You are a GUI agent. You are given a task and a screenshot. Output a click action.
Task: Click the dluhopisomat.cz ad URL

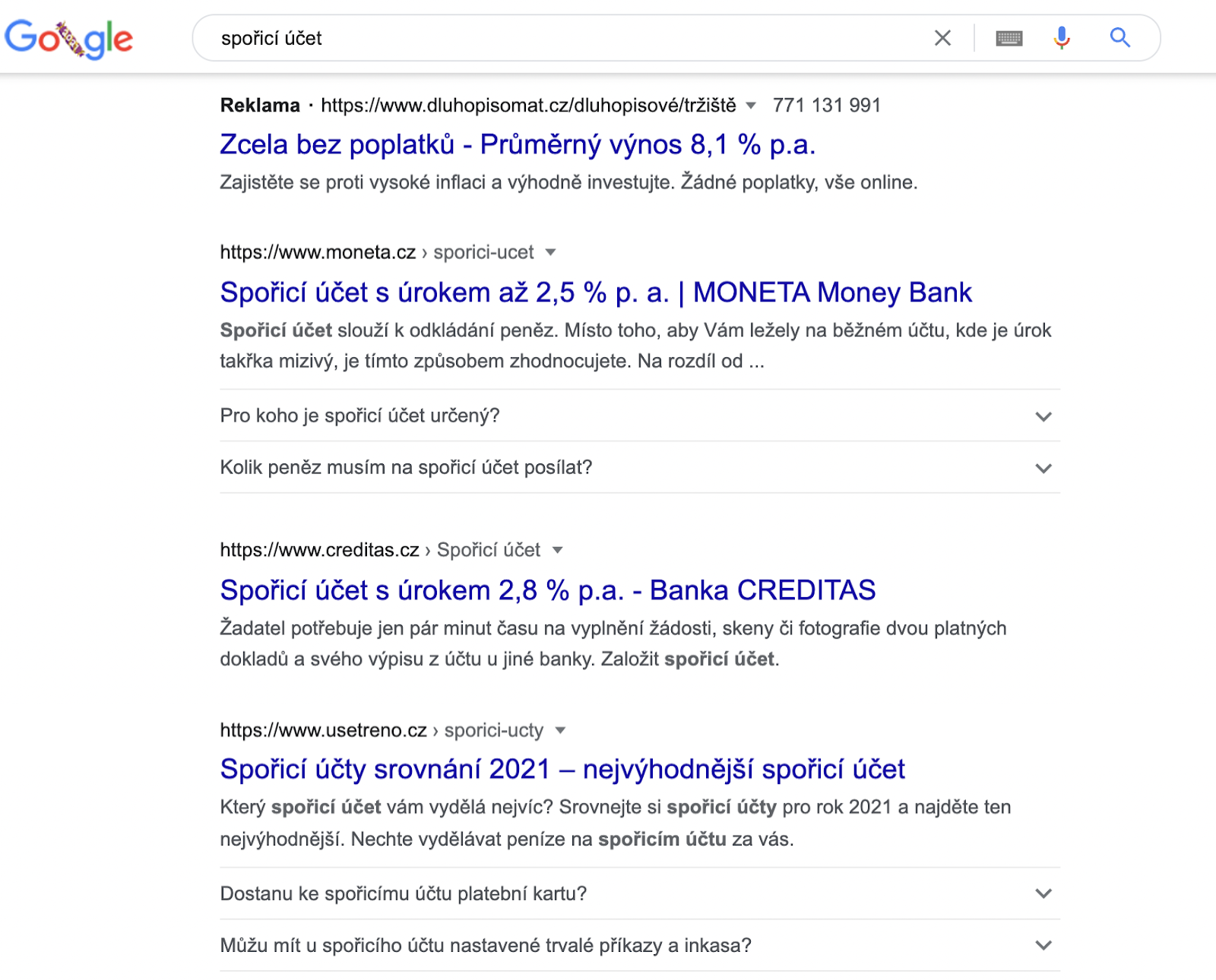pyautogui.click(x=528, y=106)
